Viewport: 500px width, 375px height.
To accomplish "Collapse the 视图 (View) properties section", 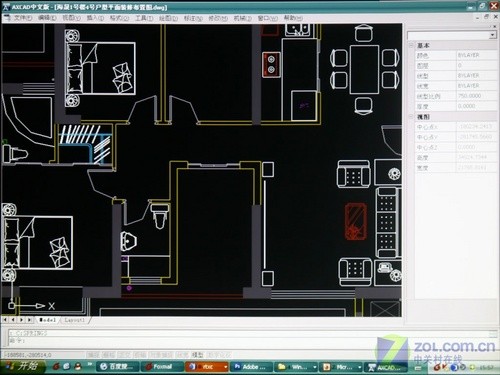I will coord(411,116).
